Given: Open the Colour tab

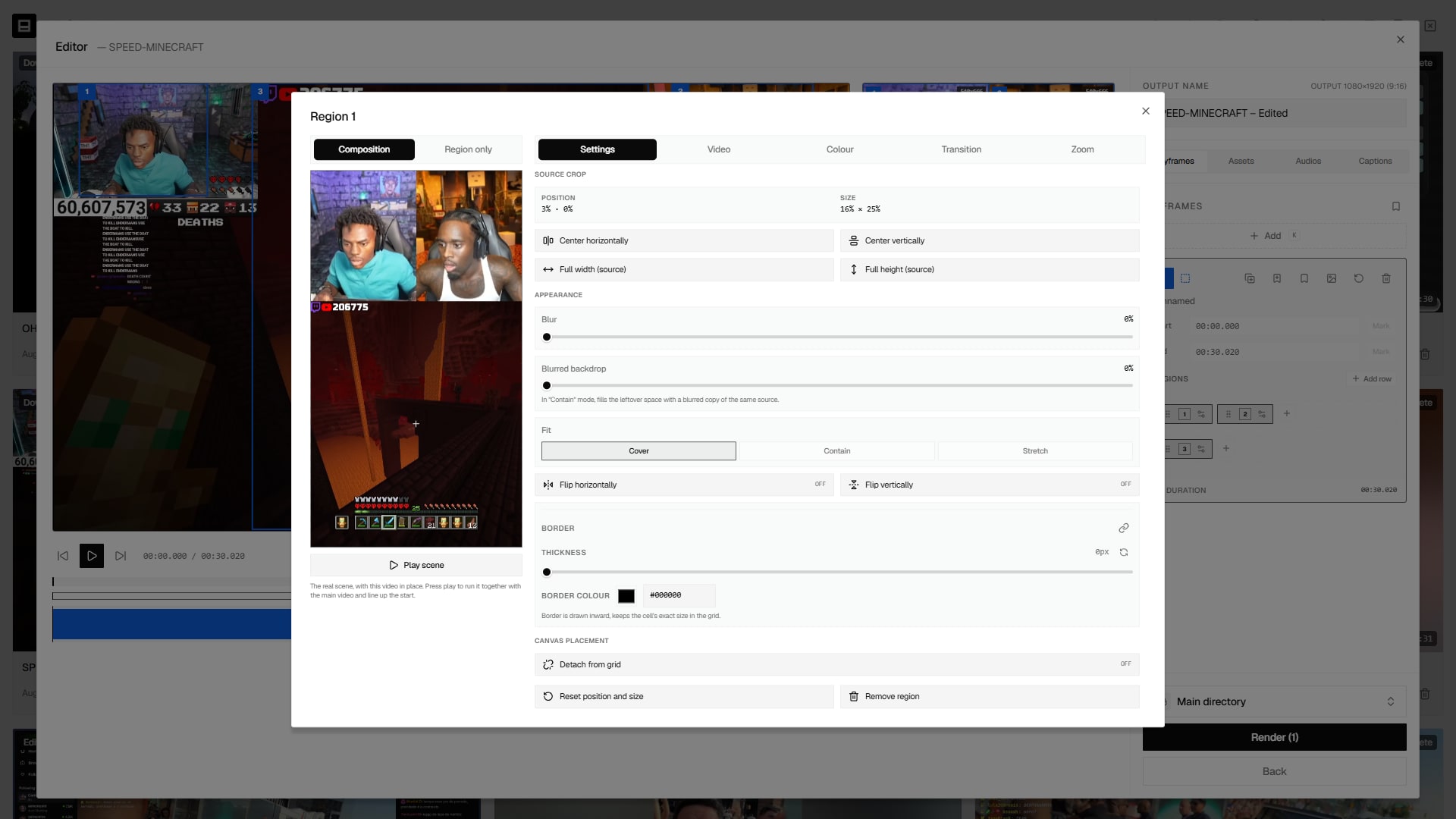Looking at the screenshot, I should click(x=840, y=149).
